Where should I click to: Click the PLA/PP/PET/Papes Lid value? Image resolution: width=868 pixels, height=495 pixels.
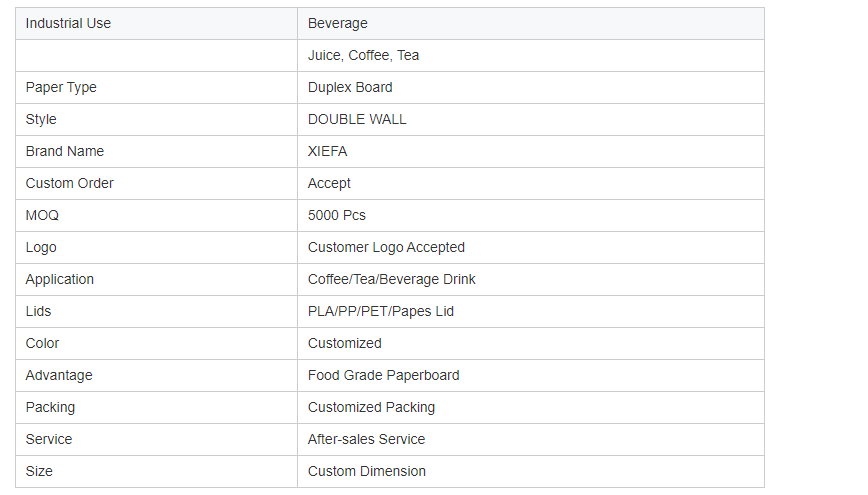pos(381,312)
